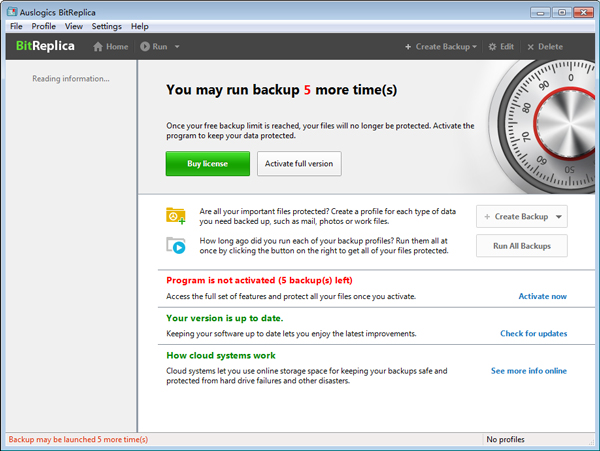Viewport: 600px width, 451px height.
Task: Maximize the BitReplica window
Action: click(562, 13)
